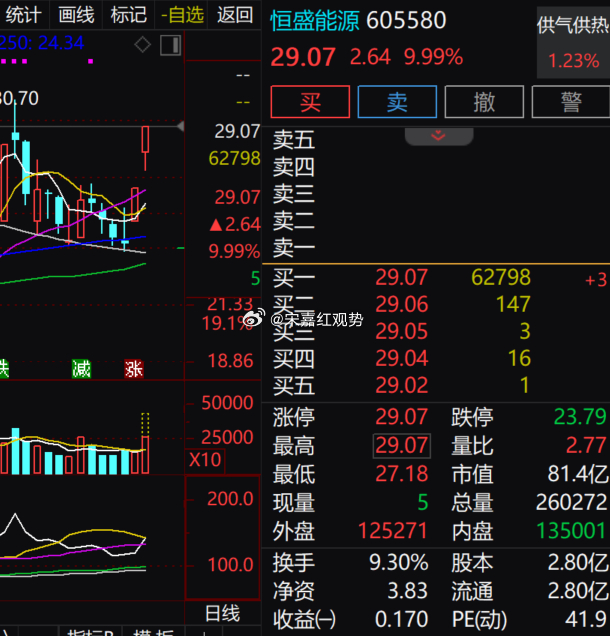
Task: Click the 撤 cancel order button
Action: pos(484,102)
